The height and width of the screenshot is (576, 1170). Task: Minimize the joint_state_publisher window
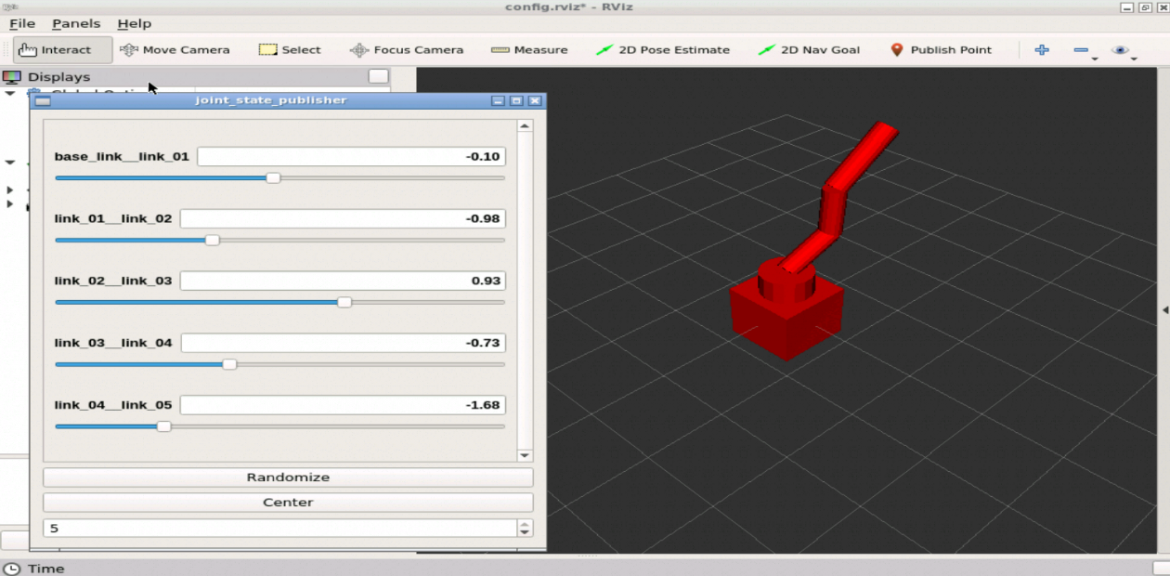coord(498,101)
